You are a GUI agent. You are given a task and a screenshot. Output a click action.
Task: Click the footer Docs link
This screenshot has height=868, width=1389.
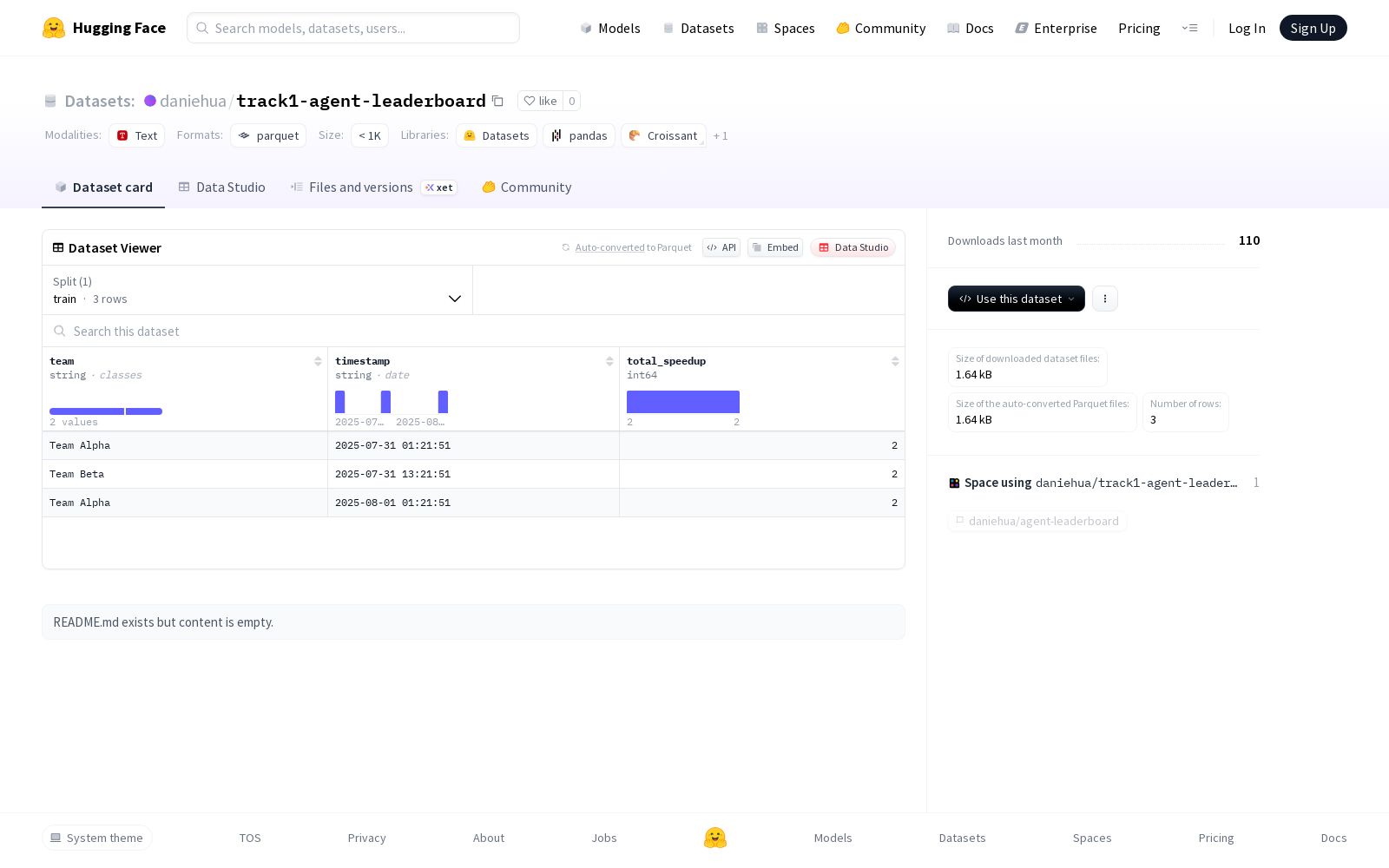(1333, 838)
